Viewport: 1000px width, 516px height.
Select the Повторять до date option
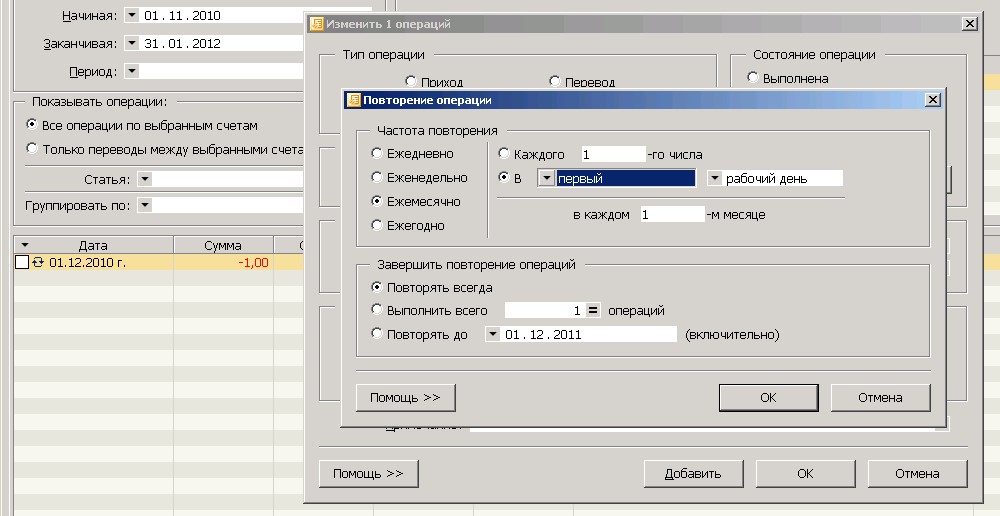377,335
